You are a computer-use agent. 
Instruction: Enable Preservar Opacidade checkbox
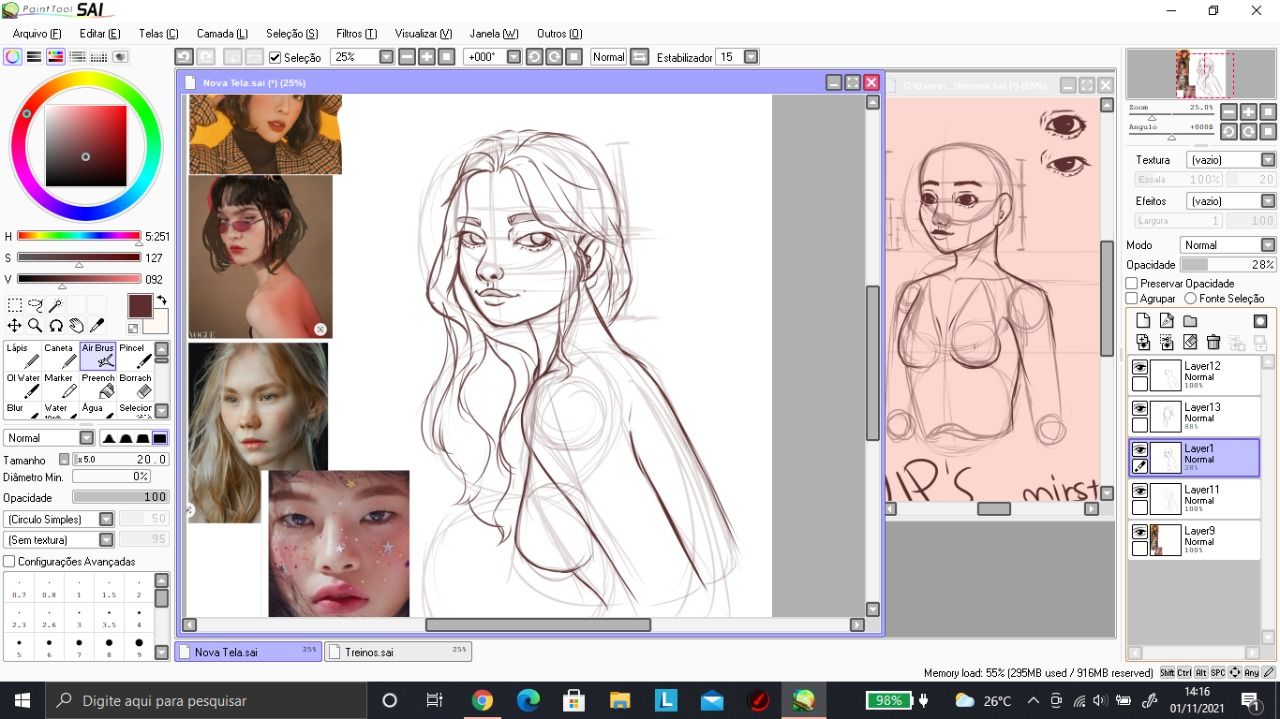[x=1132, y=284]
